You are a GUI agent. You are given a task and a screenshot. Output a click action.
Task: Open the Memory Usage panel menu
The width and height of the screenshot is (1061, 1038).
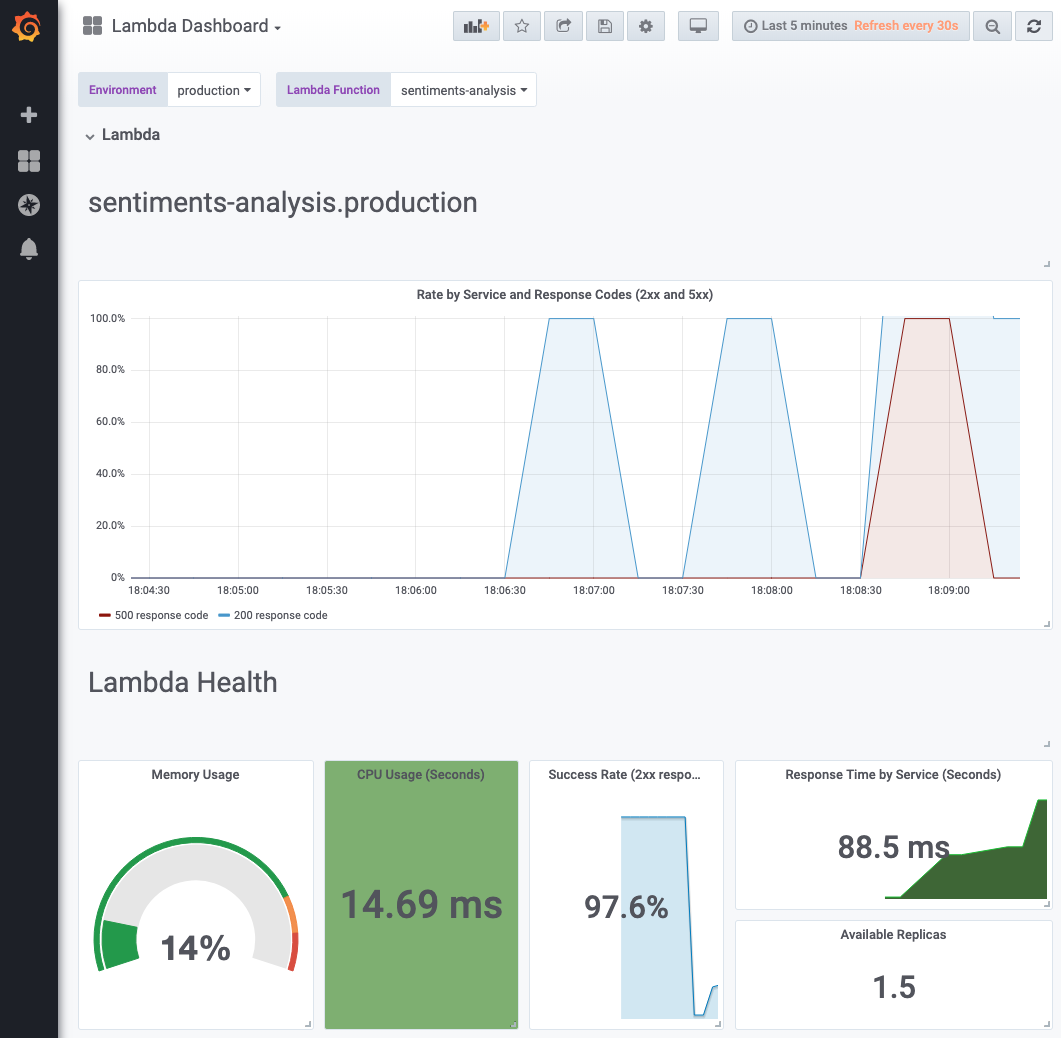click(195, 774)
